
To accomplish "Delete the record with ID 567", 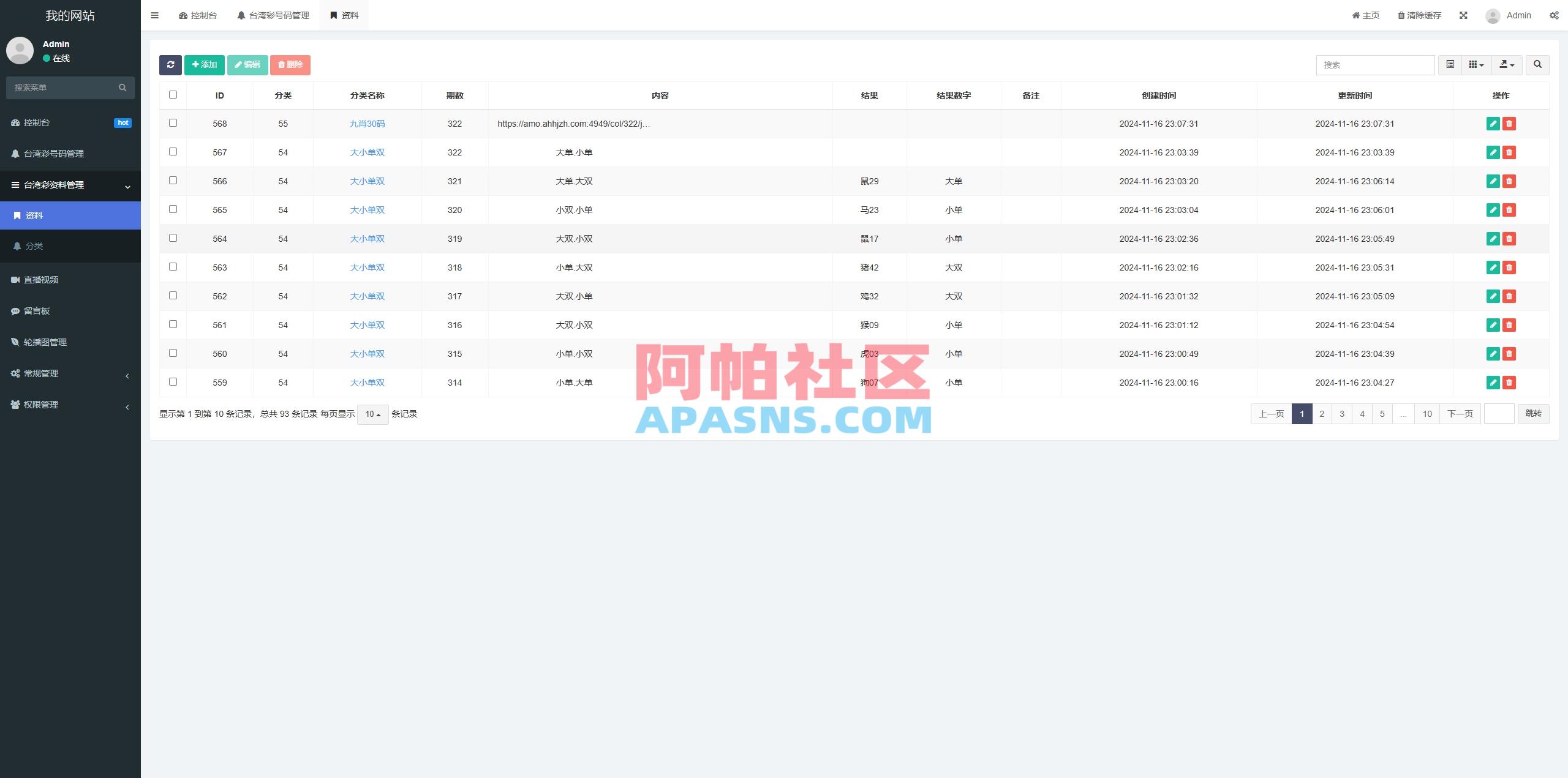I will tap(1510, 152).
